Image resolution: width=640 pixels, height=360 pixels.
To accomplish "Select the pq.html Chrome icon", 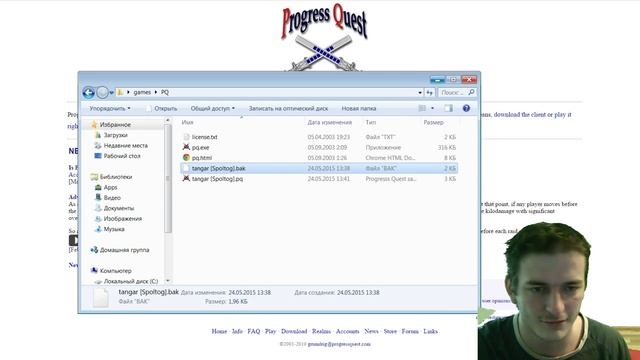I will pos(187,158).
